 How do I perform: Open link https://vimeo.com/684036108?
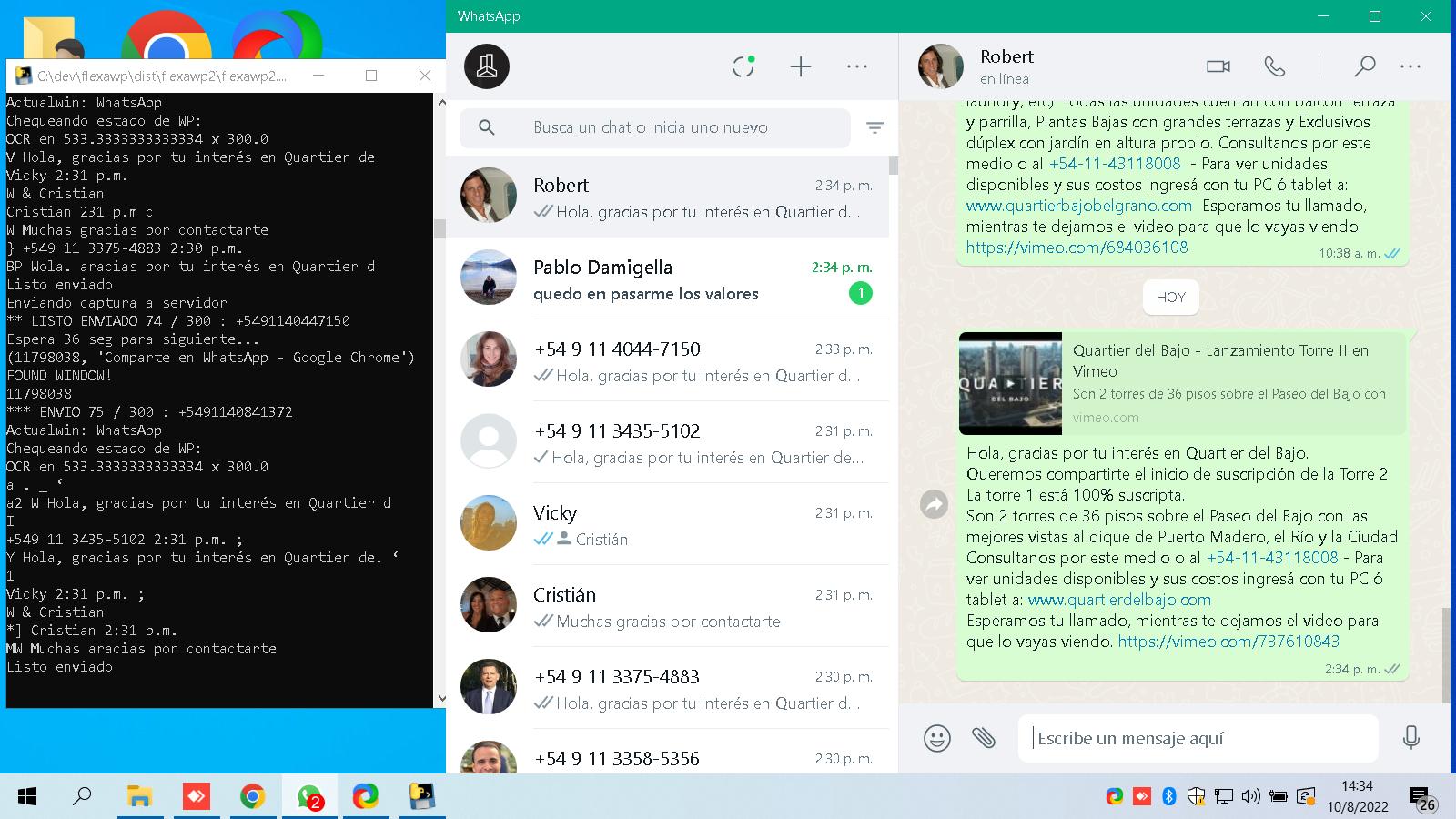pos(1077,247)
